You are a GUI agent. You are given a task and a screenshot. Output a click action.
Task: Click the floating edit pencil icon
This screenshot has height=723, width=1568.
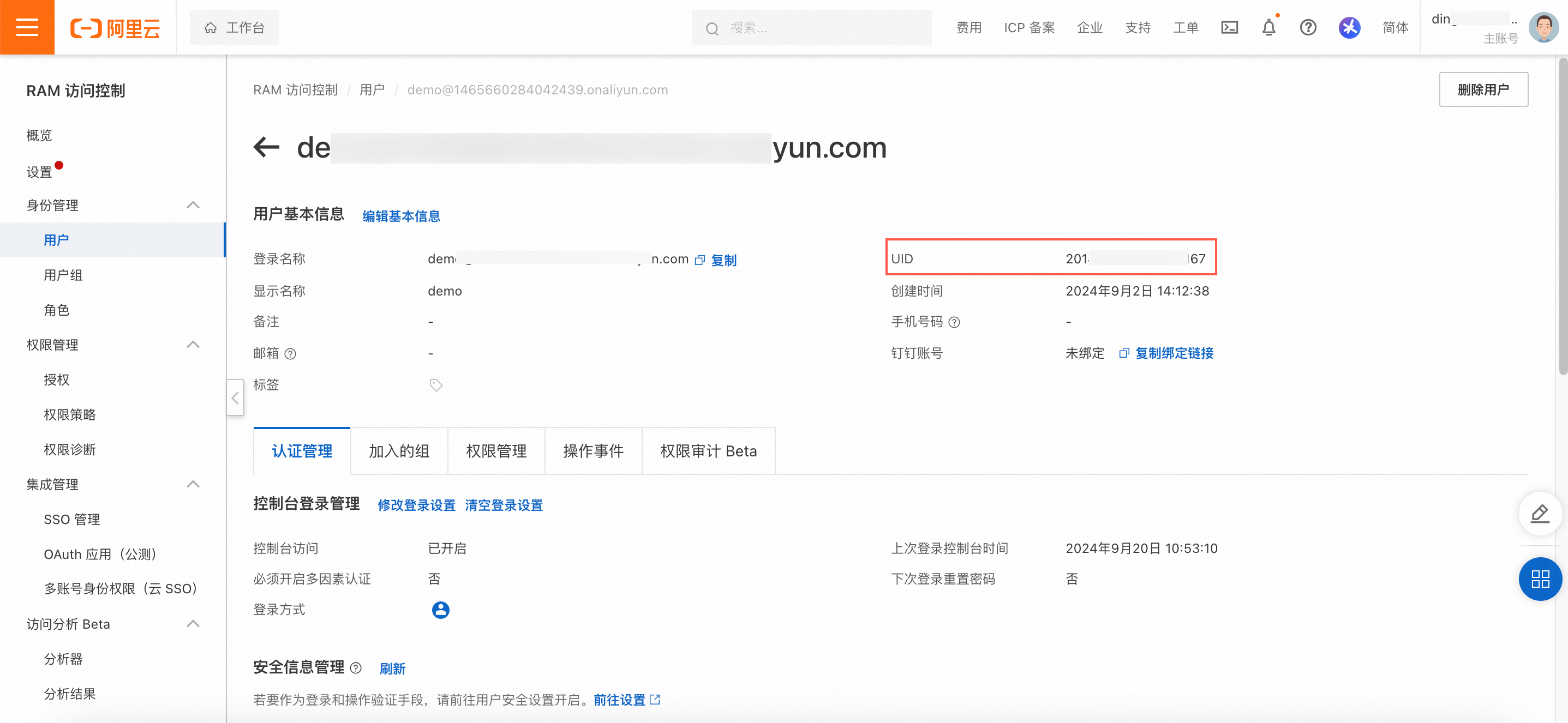(1540, 514)
